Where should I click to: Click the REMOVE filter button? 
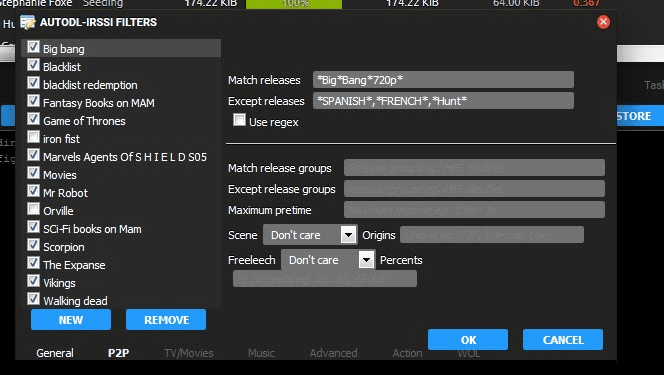coord(166,320)
